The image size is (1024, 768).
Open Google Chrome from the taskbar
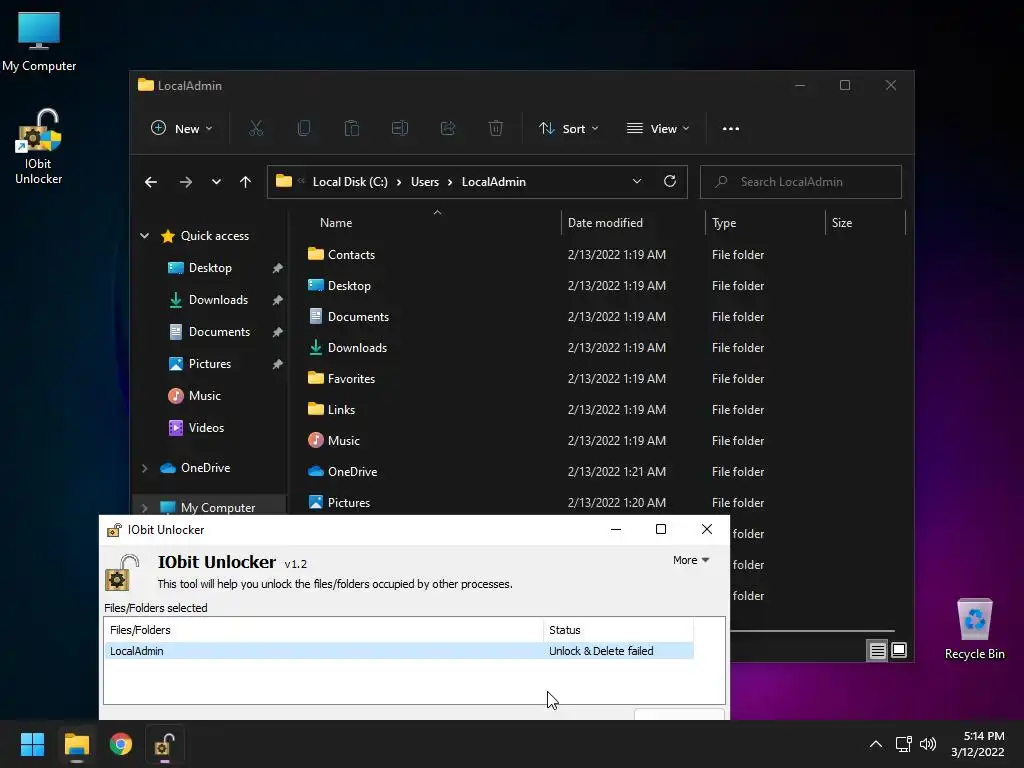pyautogui.click(x=121, y=744)
